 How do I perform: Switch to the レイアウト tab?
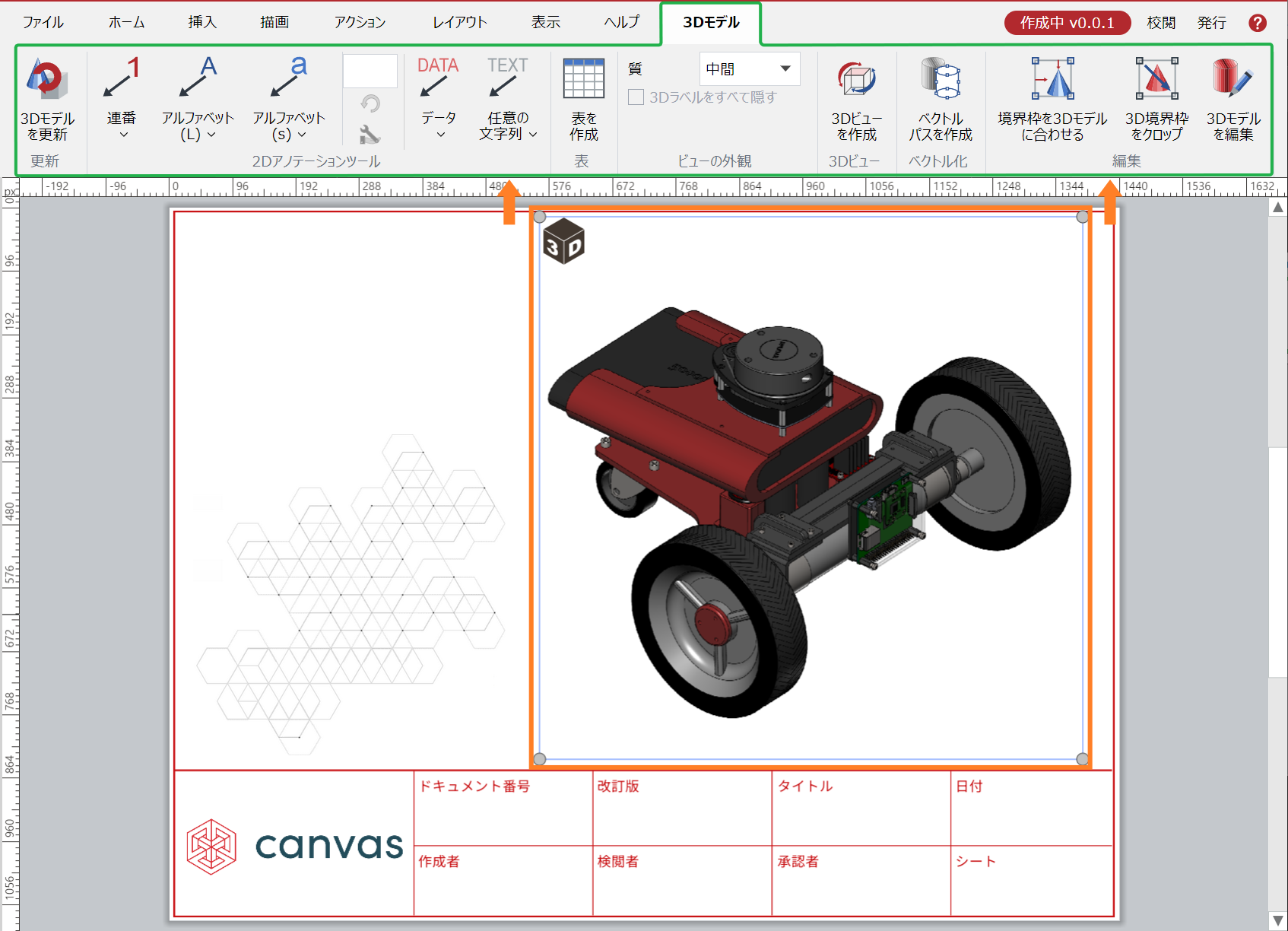[459, 22]
